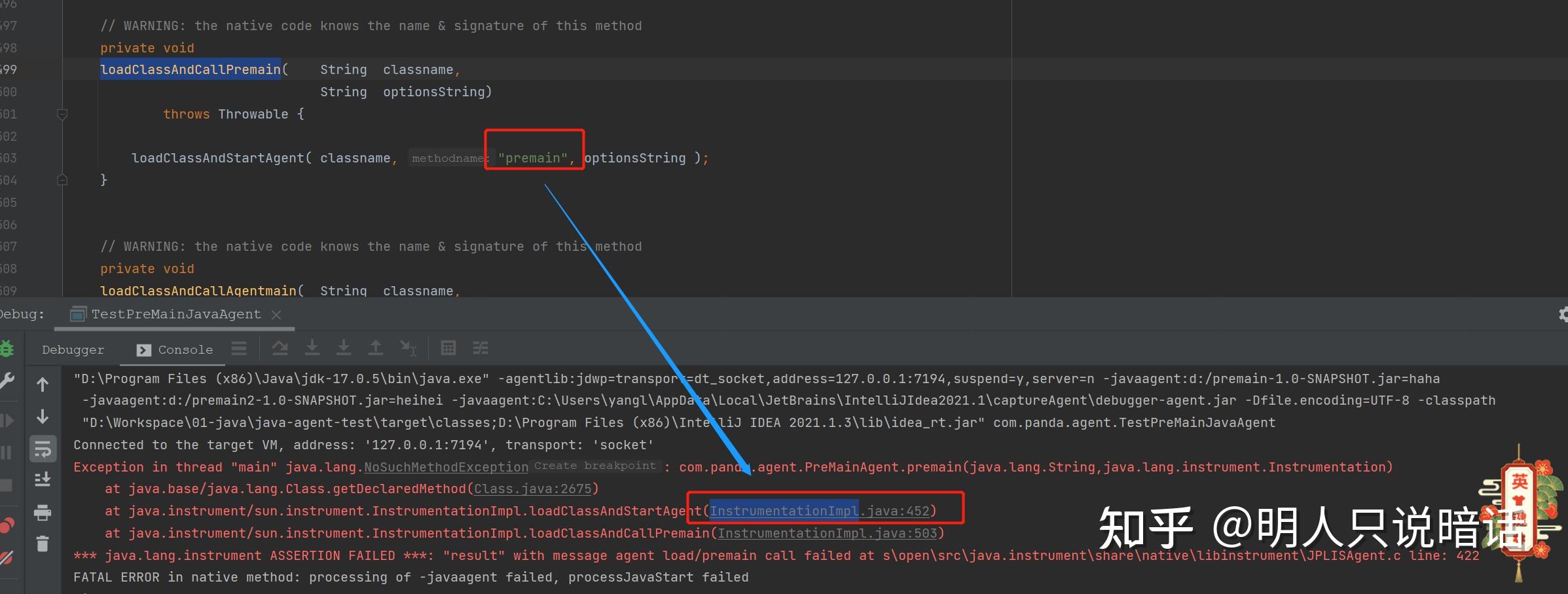The width and height of the screenshot is (1568, 594).
Task: Switch to the Debugger tab
Action: [73, 350]
